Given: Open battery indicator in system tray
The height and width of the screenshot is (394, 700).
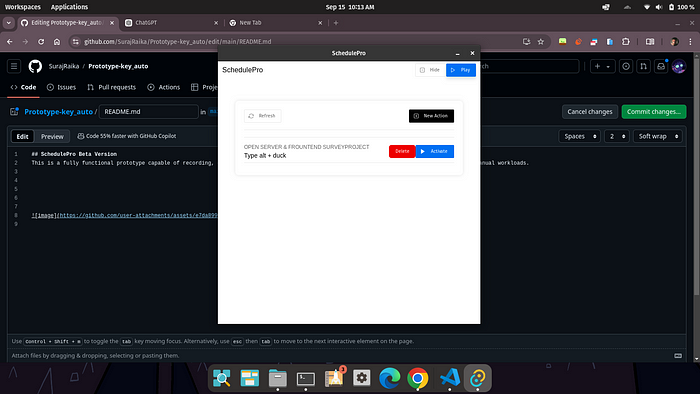Looking at the screenshot, I should pos(681,7).
